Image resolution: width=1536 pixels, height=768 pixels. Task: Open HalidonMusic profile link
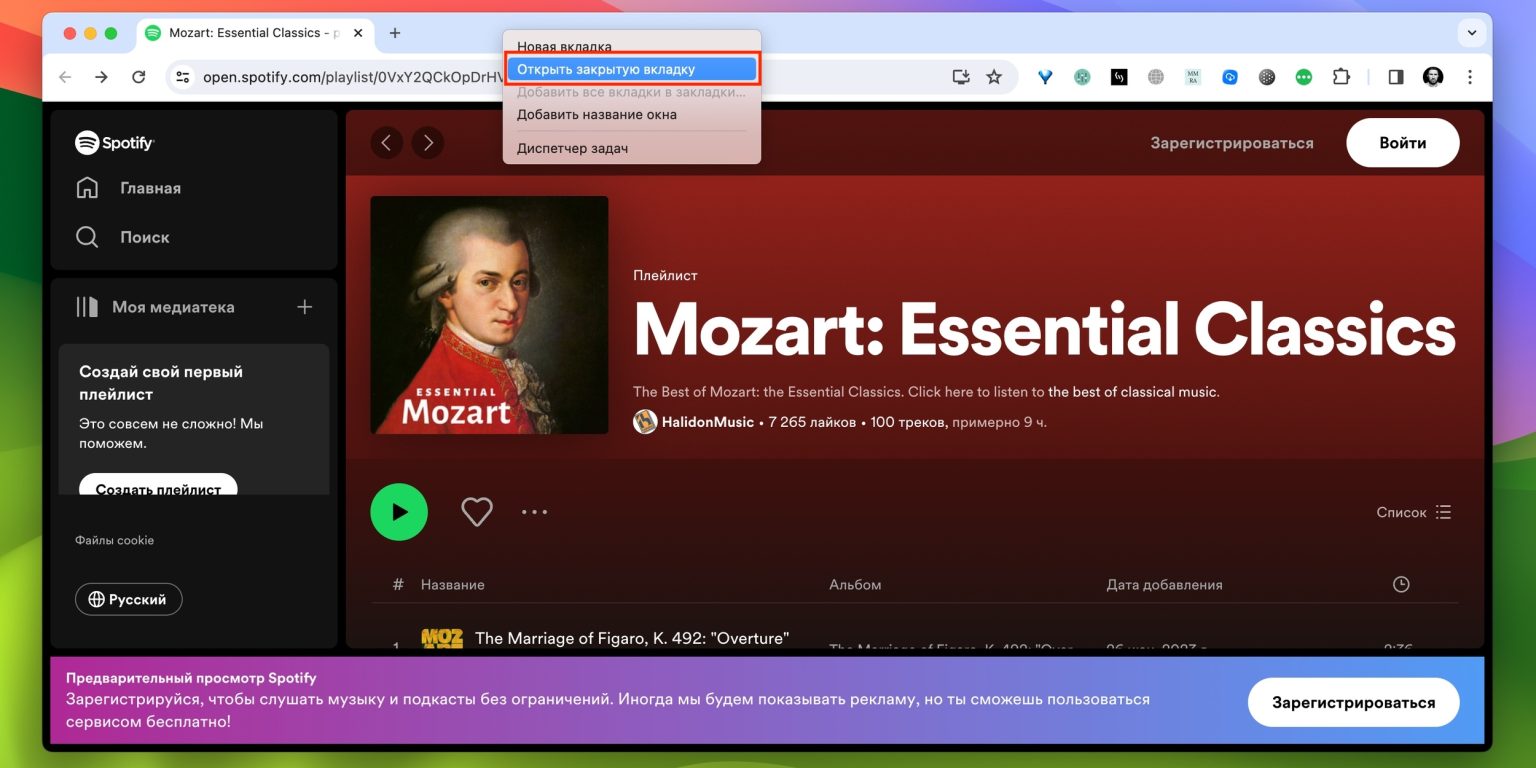(x=707, y=422)
